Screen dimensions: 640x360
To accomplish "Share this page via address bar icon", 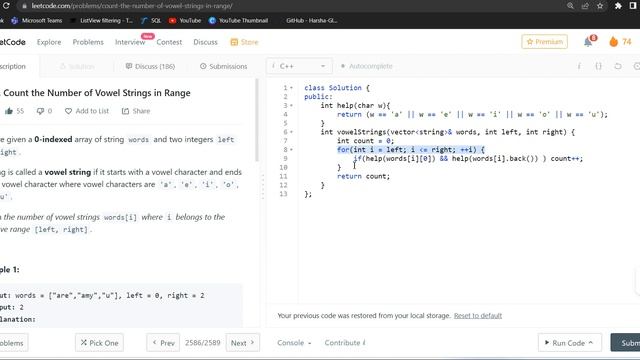I will pos(585,6).
